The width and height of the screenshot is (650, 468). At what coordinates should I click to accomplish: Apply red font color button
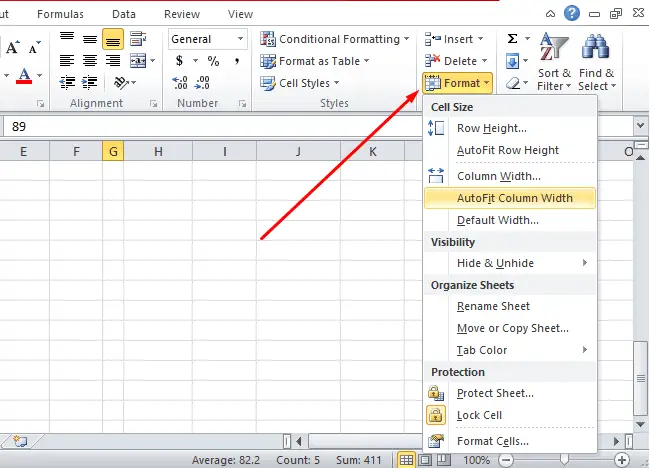[x=24, y=76]
